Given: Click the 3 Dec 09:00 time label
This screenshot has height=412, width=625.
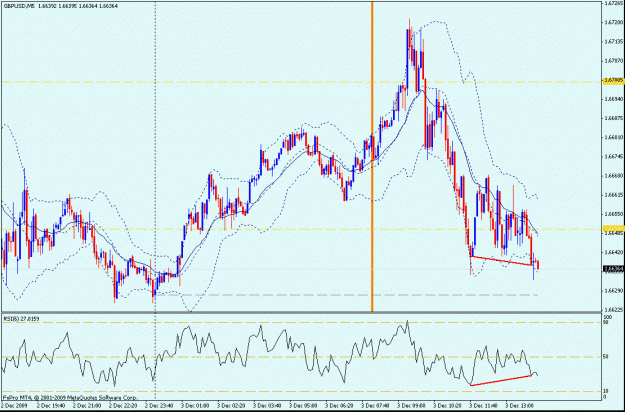Looking at the screenshot, I should coord(412,406).
